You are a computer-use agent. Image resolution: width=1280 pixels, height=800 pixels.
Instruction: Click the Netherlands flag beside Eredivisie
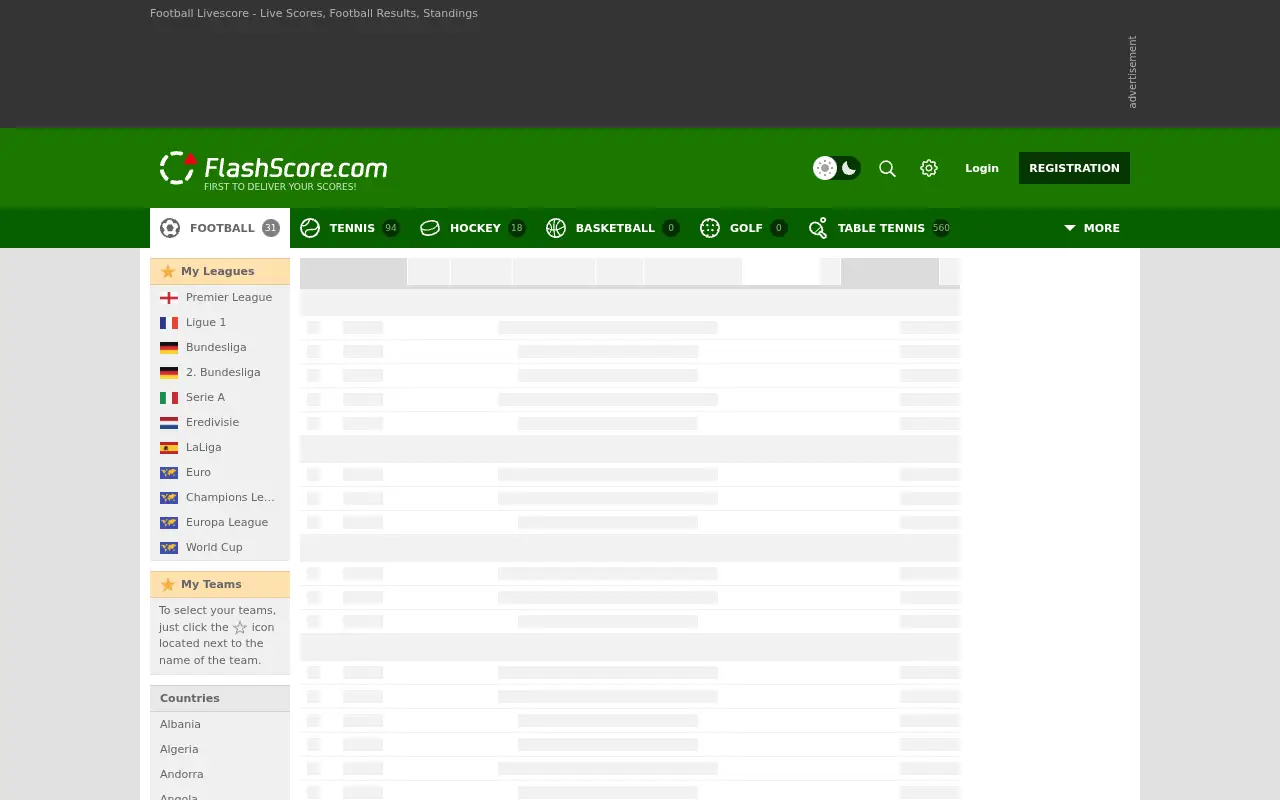pyautogui.click(x=169, y=422)
